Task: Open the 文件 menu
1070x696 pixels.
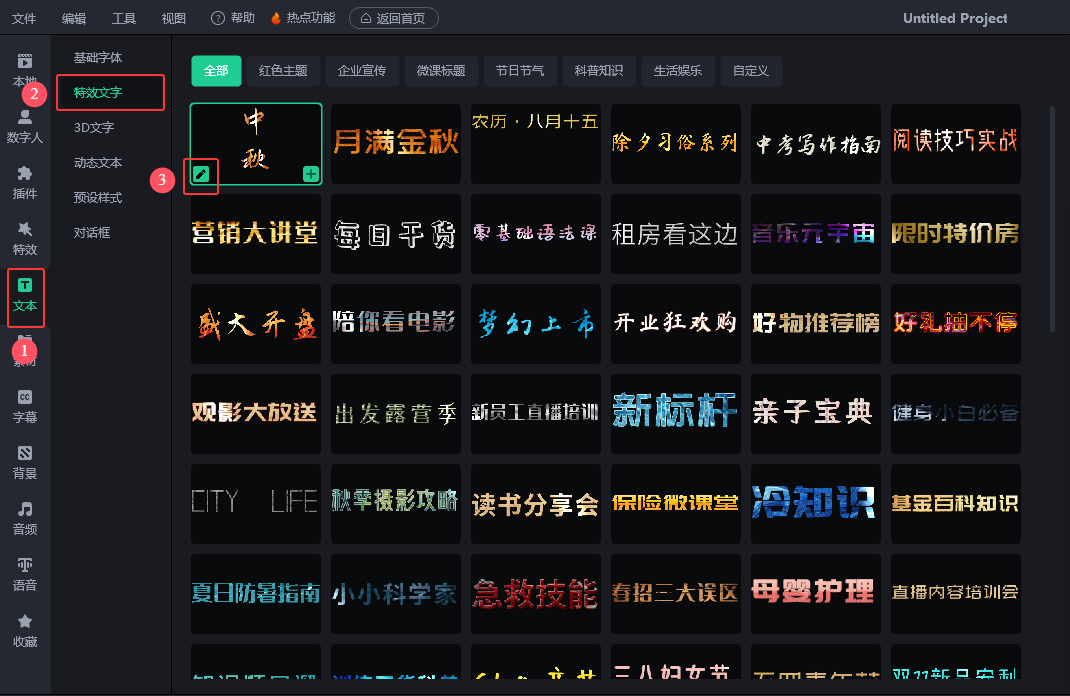Action: pyautogui.click(x=24, y=18)
